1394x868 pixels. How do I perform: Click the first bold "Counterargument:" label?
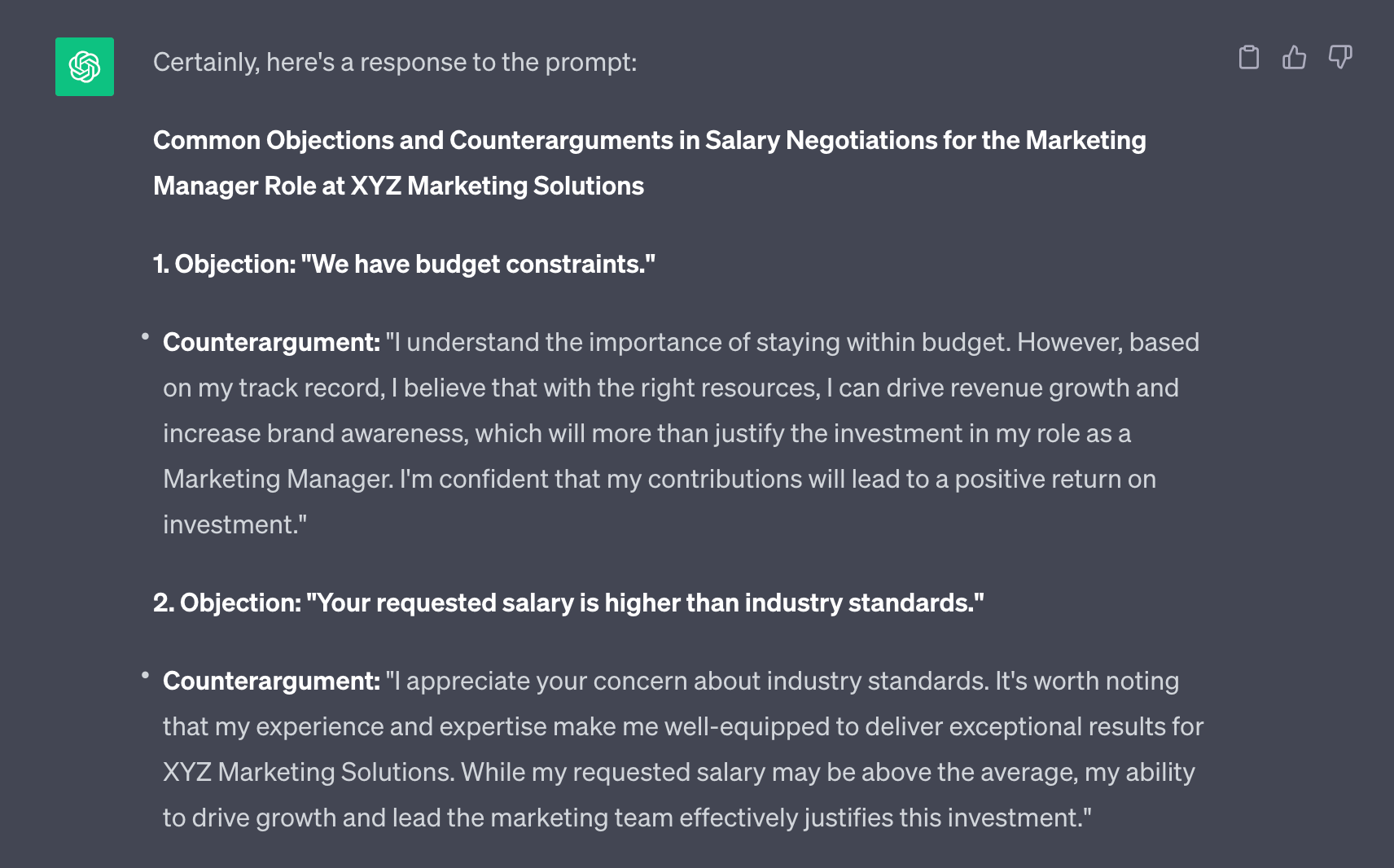click(x=271, y=343)
